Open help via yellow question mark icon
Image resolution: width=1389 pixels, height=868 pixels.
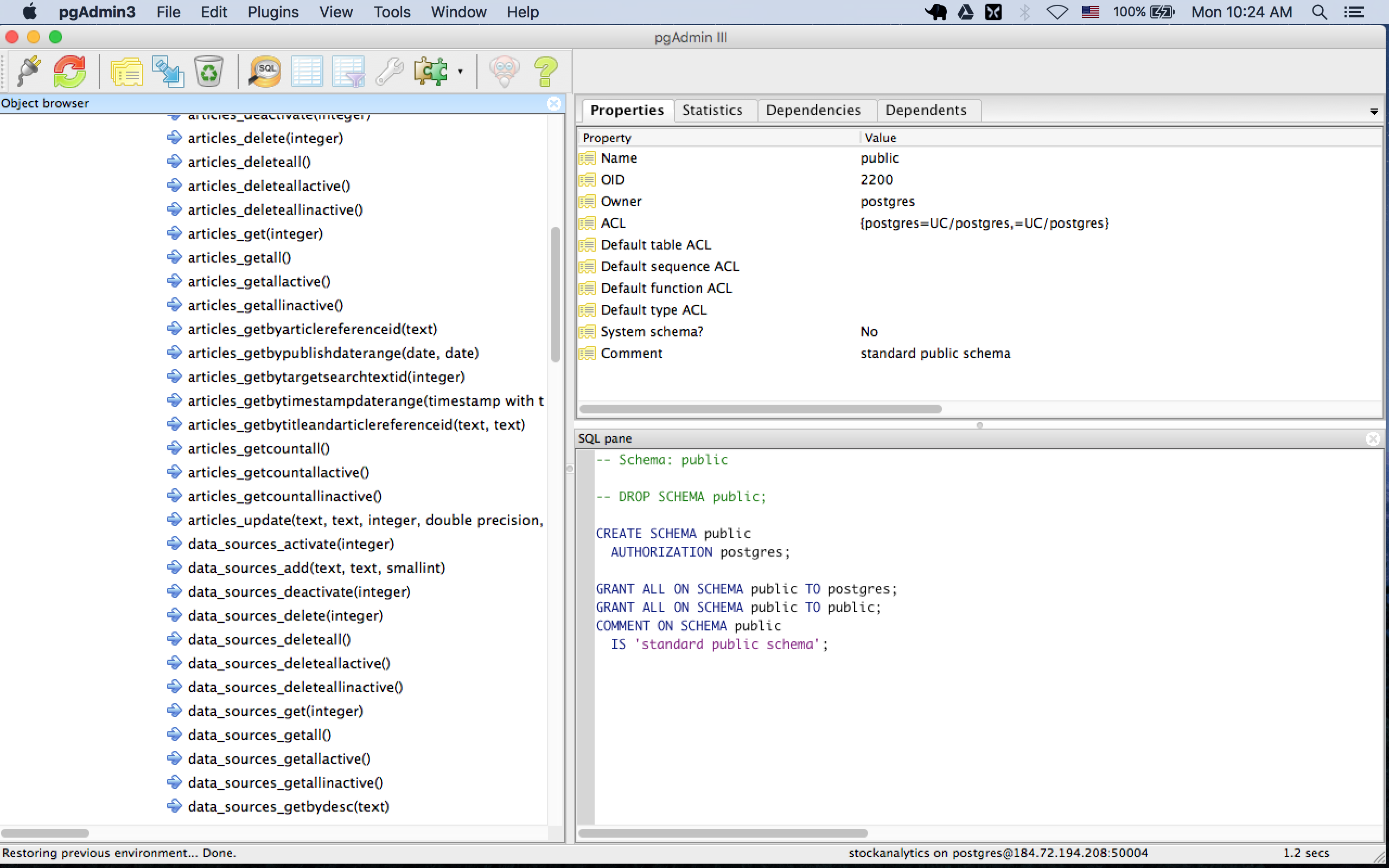point(545,71)
